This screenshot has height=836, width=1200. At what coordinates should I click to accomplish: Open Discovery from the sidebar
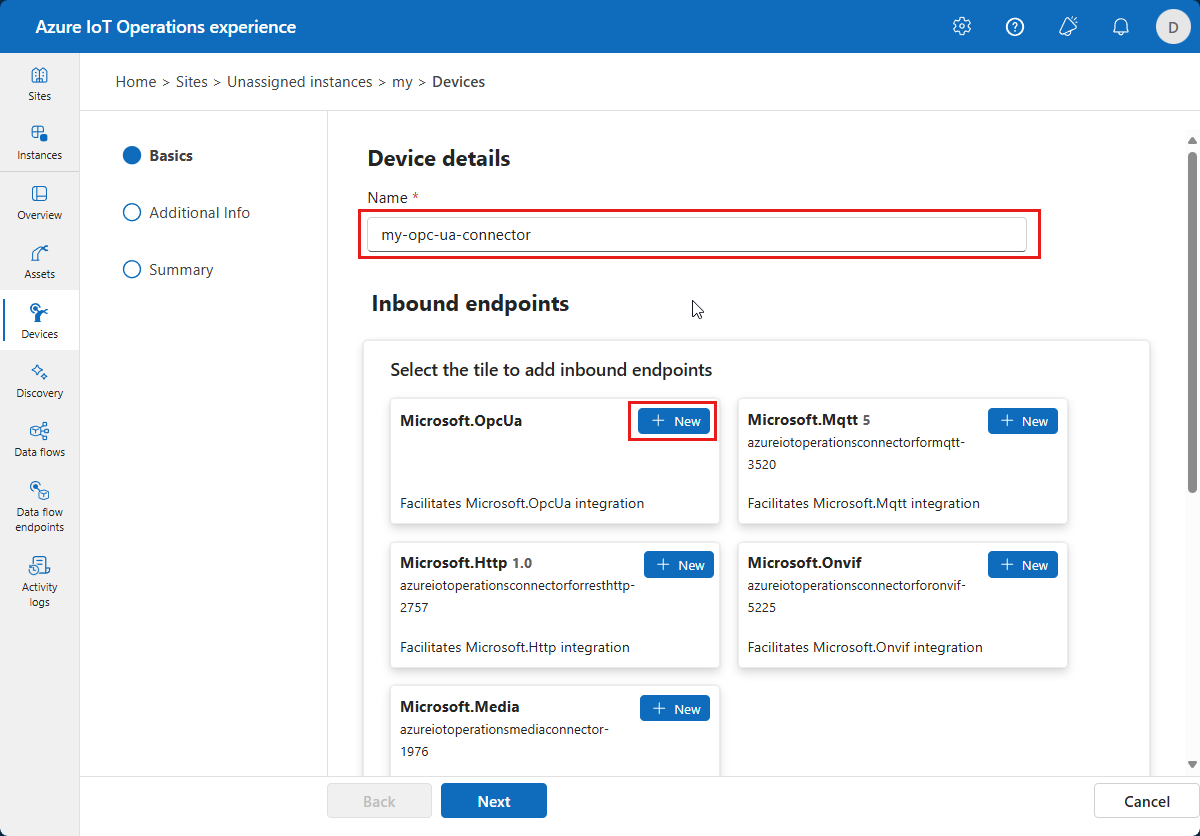point(39,380)
